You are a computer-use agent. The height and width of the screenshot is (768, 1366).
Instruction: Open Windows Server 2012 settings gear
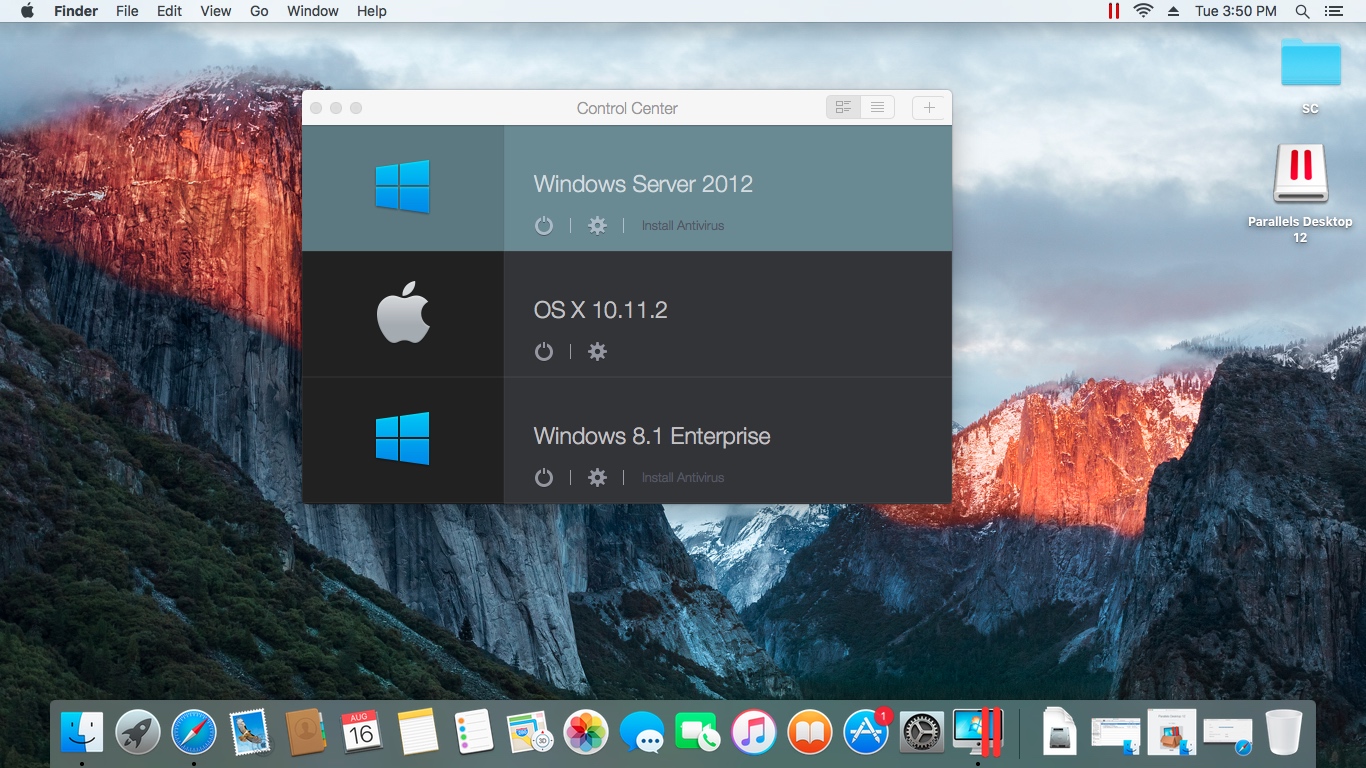click(597, 226)
